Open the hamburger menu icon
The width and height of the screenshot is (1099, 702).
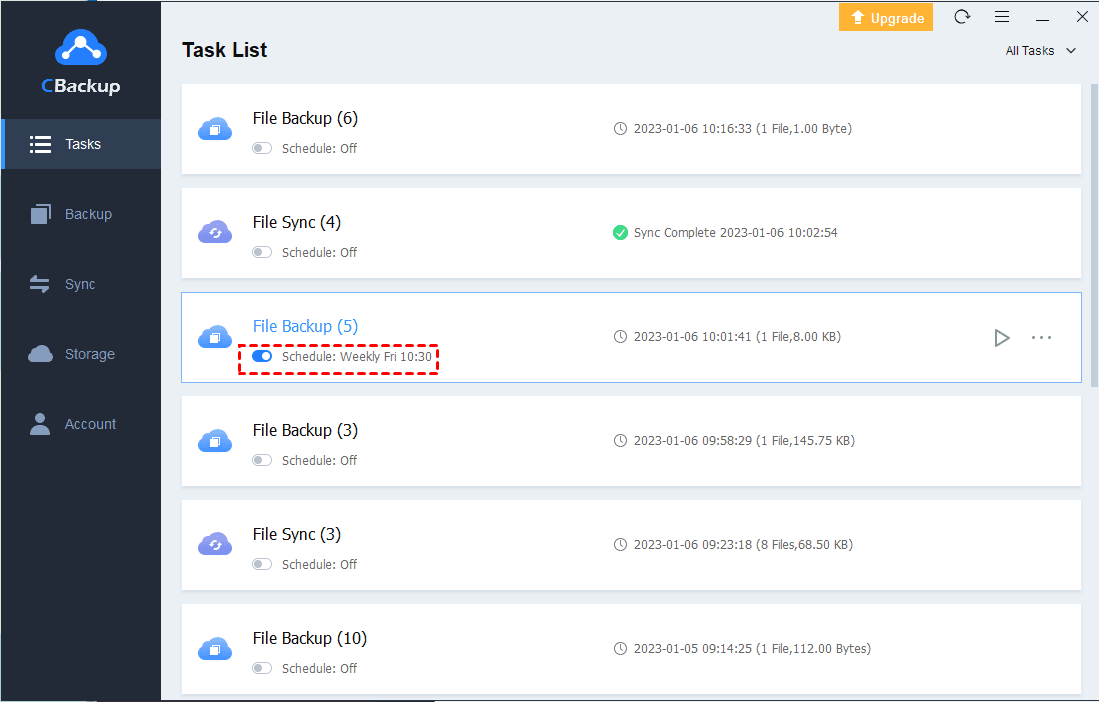pos(1002,17)
